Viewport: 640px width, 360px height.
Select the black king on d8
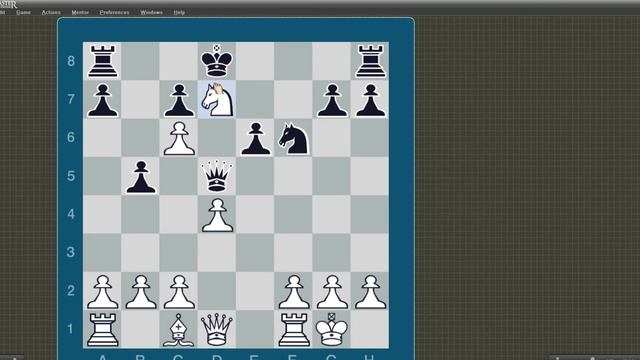click(x=217, y=61)
